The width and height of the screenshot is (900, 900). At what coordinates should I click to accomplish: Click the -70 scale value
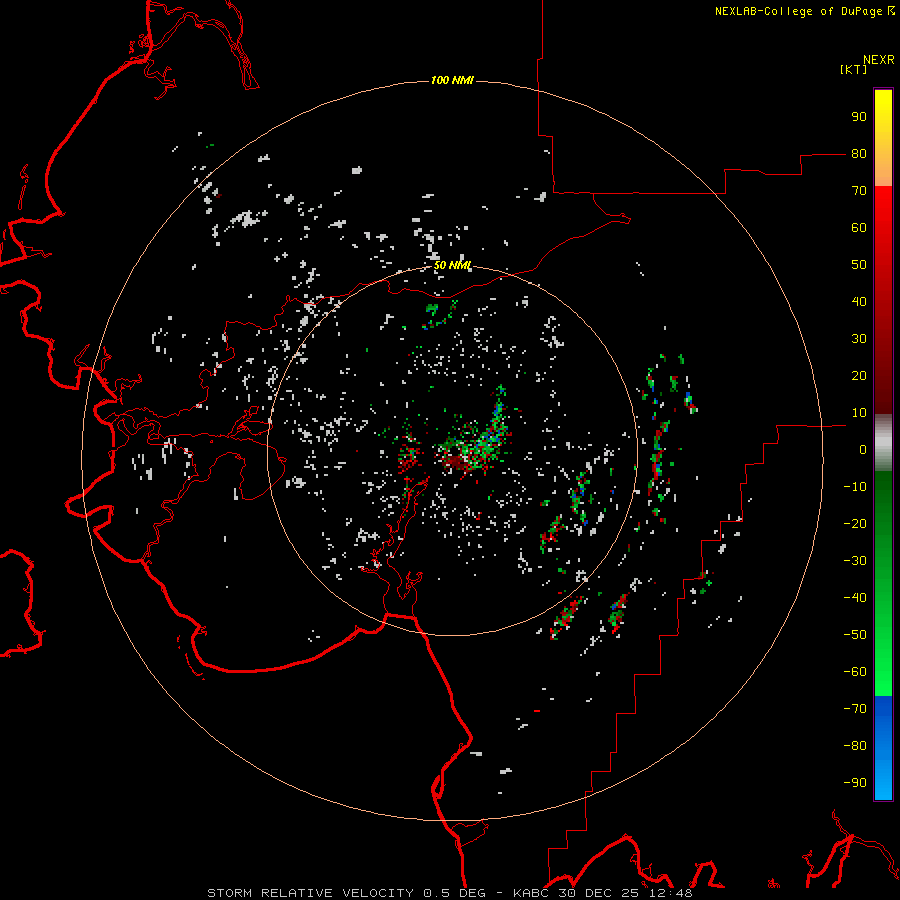[x=855, y=709]
